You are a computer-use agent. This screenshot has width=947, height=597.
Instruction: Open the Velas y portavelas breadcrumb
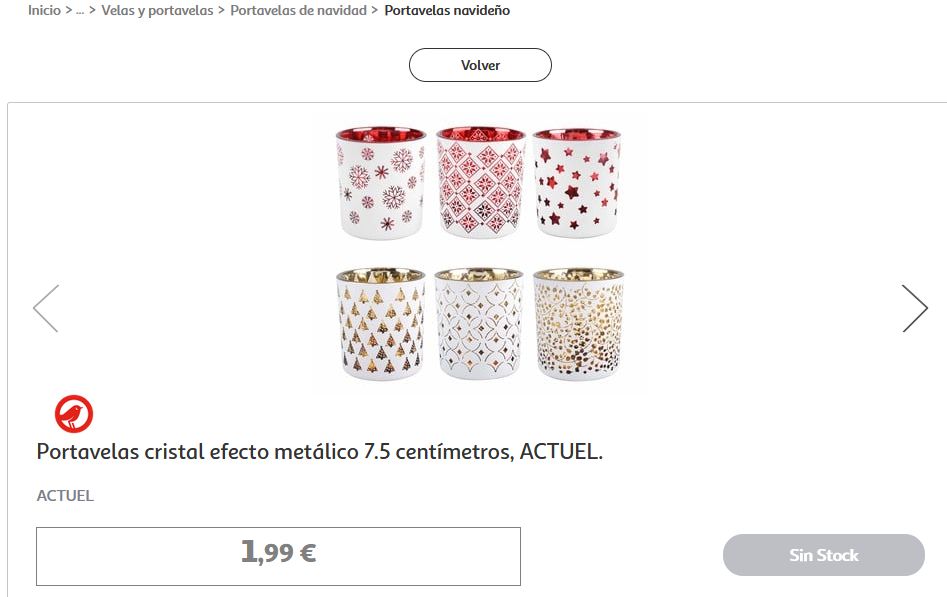pos(157,10)
